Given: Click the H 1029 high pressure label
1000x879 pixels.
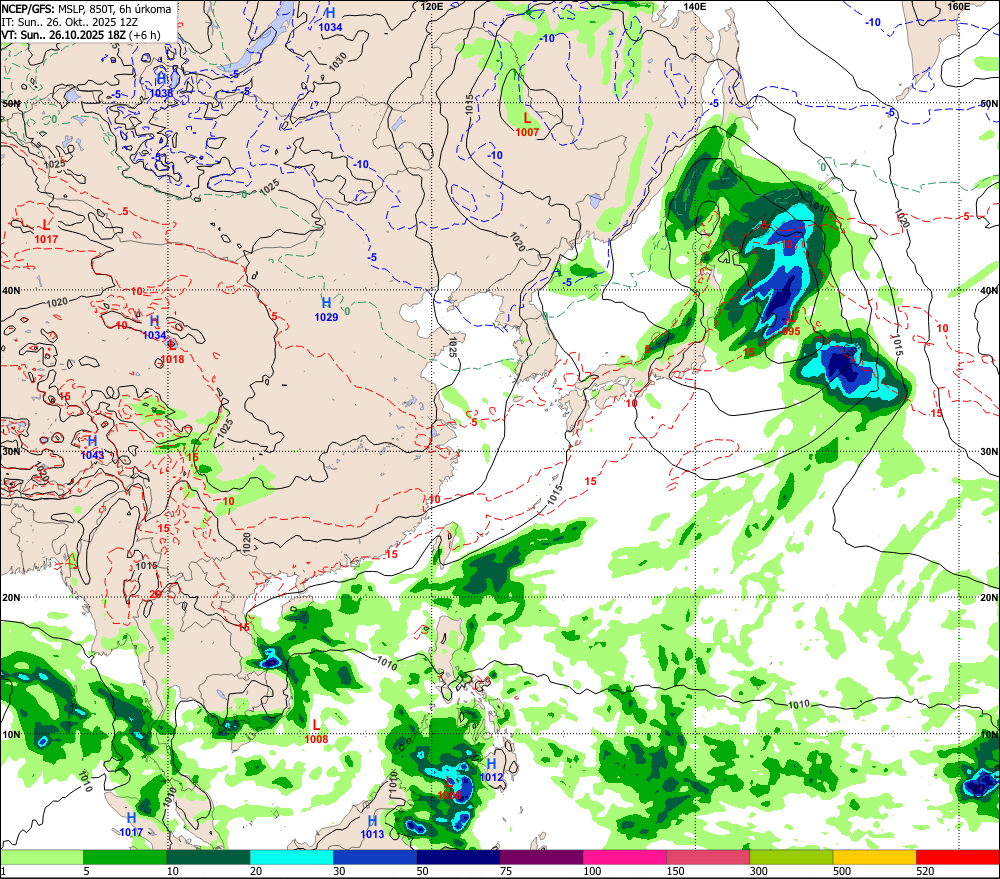Looking at the screenshot, I should [x=326, y=309].
